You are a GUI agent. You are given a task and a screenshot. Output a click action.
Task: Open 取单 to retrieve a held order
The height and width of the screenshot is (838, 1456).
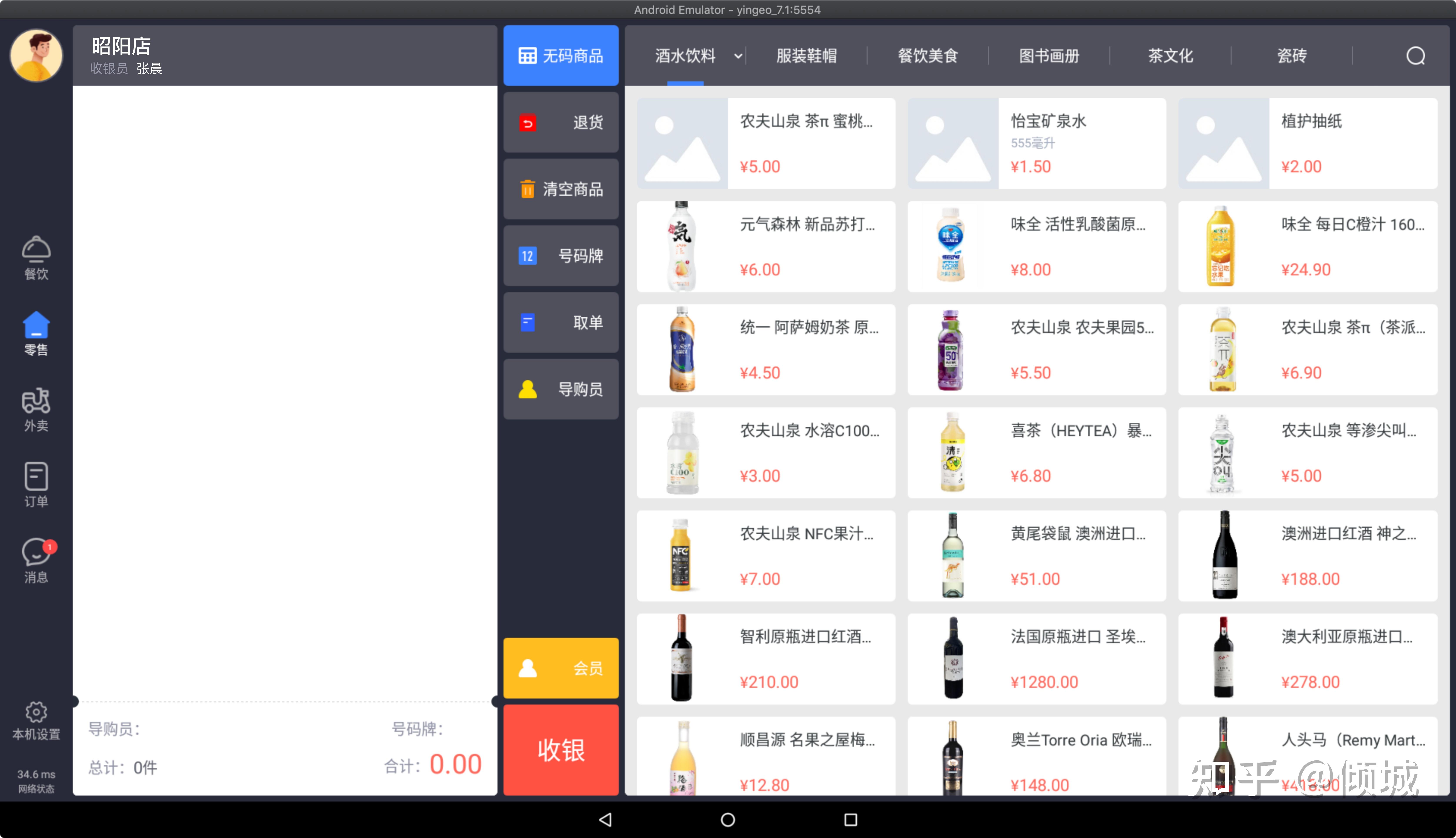coord(560,322)
